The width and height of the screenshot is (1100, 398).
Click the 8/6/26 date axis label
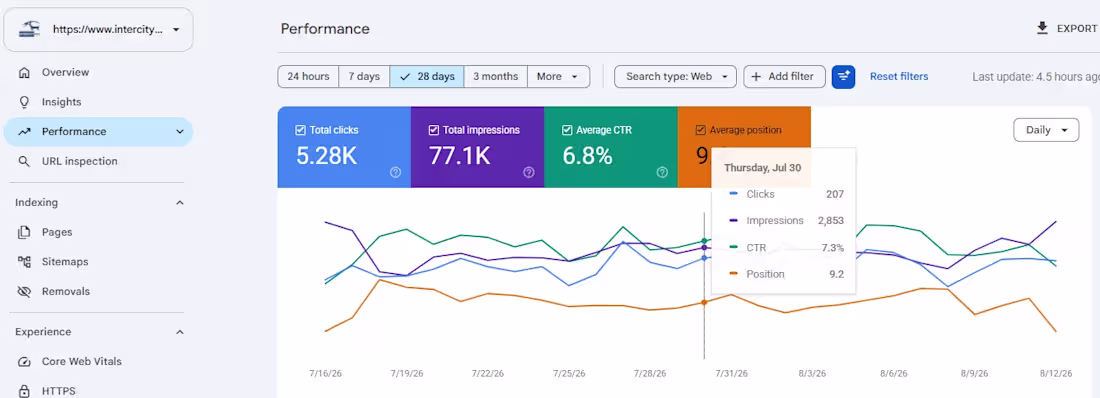[x=894, y=374]
